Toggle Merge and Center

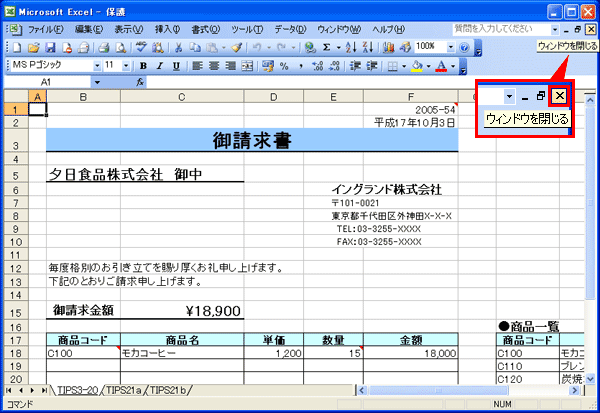point(247,66)
